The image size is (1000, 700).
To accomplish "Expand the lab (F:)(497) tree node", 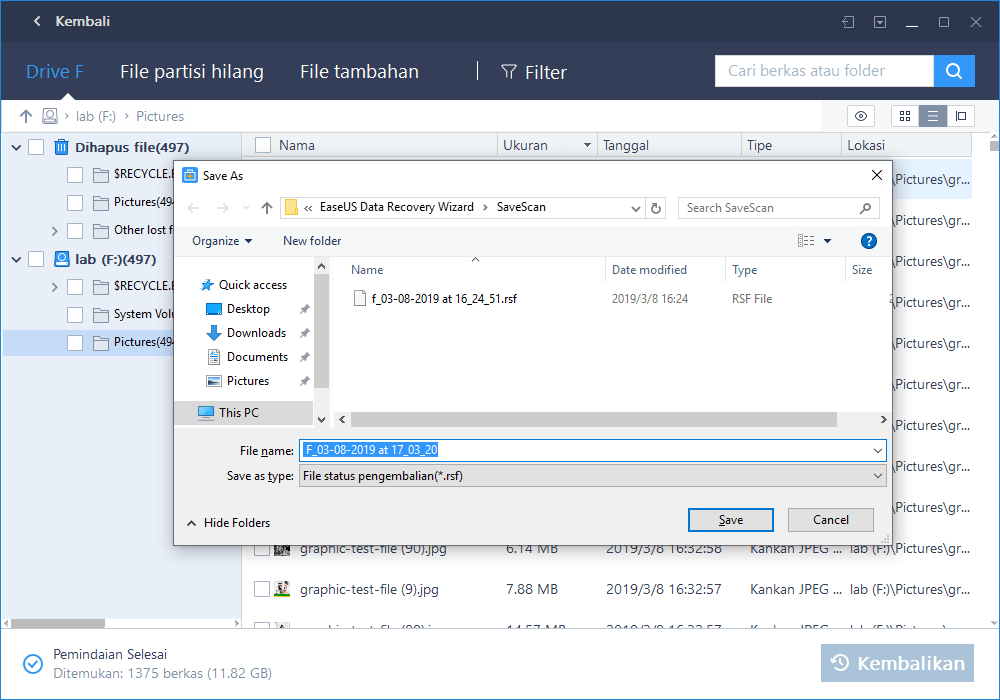I will 16,259.
